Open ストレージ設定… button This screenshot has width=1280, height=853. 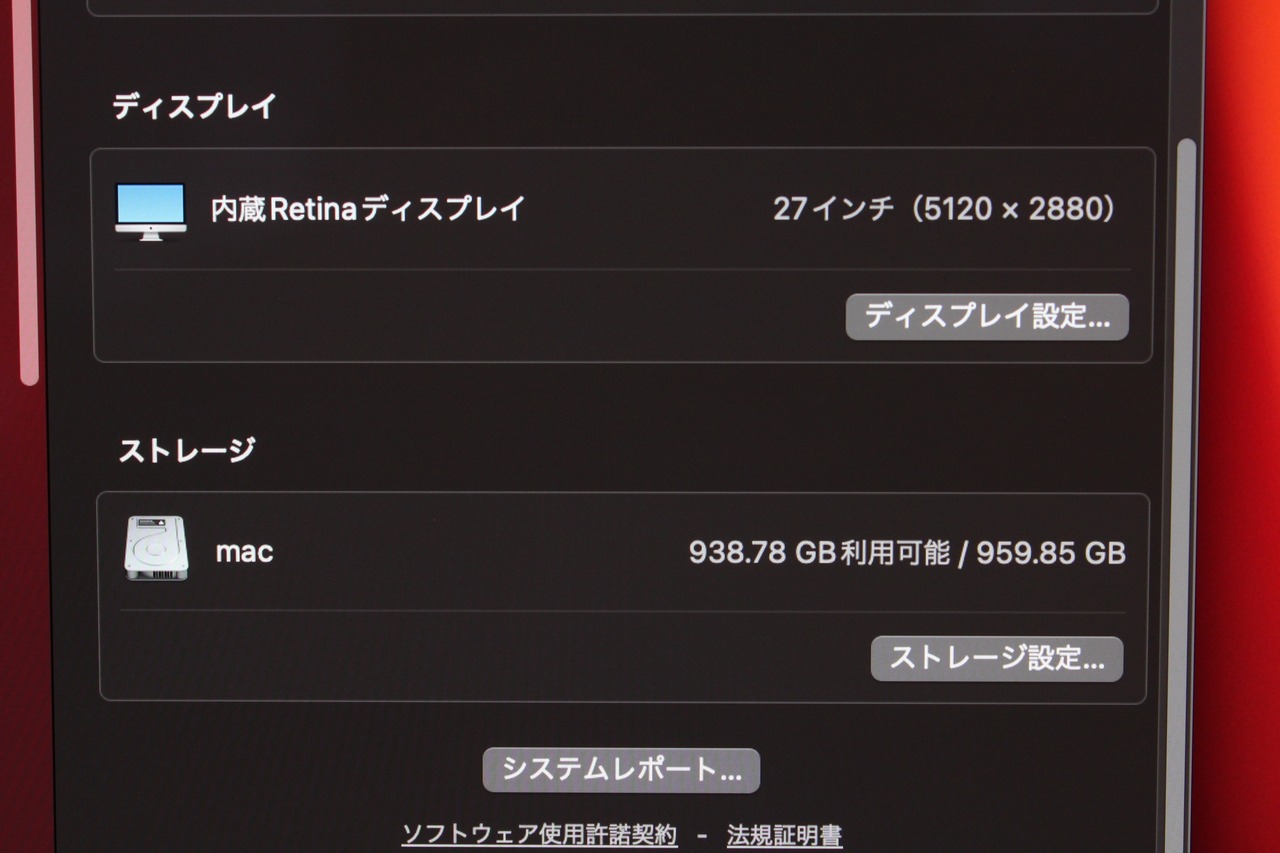point(997,659)
